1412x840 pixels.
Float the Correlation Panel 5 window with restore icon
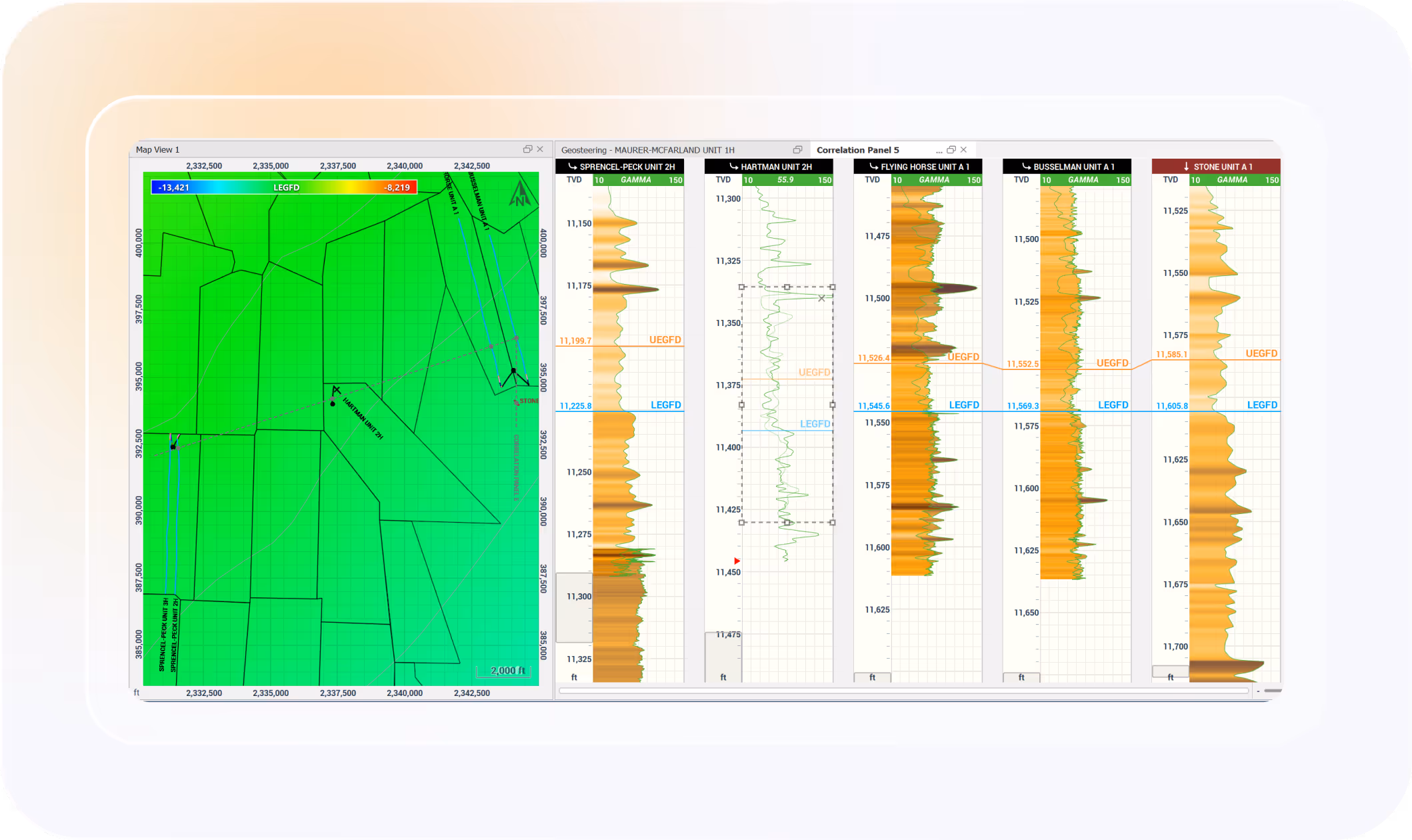pos(951,150)
